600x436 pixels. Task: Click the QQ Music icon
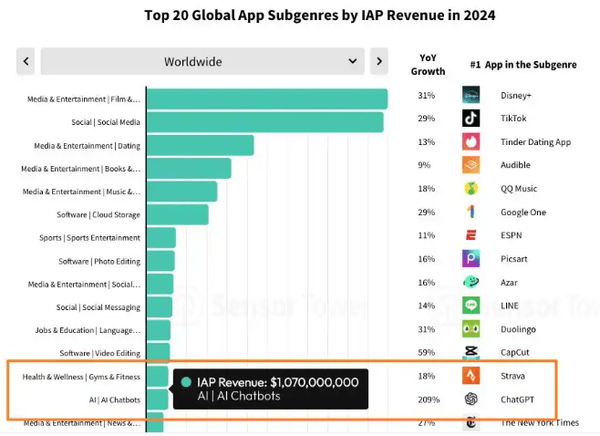pyautogui.click(x=471, y=188)
